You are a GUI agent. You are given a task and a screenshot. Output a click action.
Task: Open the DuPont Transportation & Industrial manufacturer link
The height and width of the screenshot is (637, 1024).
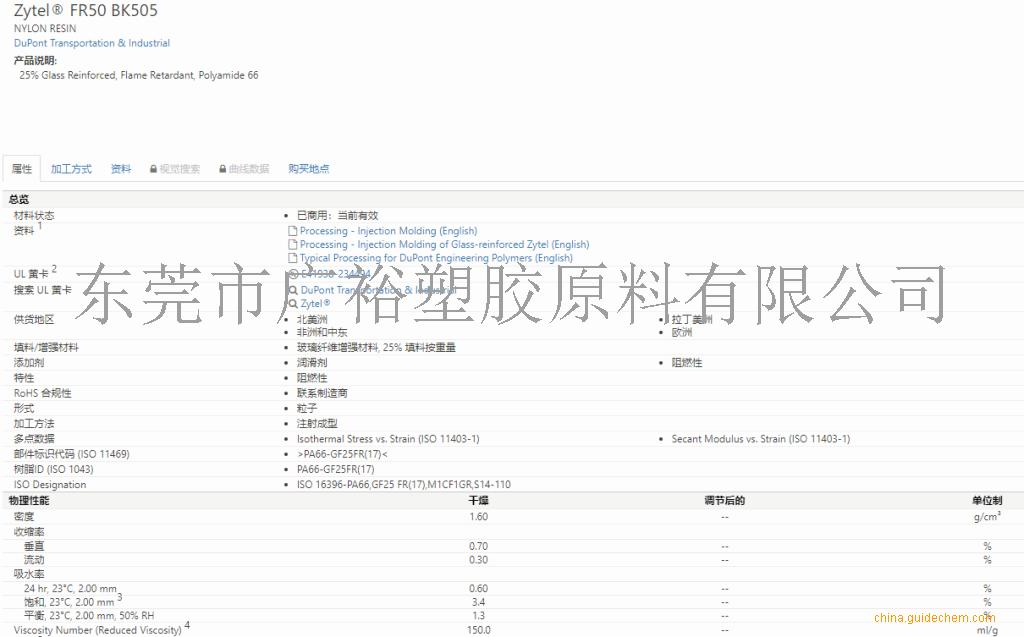click(x=92, y=43)
